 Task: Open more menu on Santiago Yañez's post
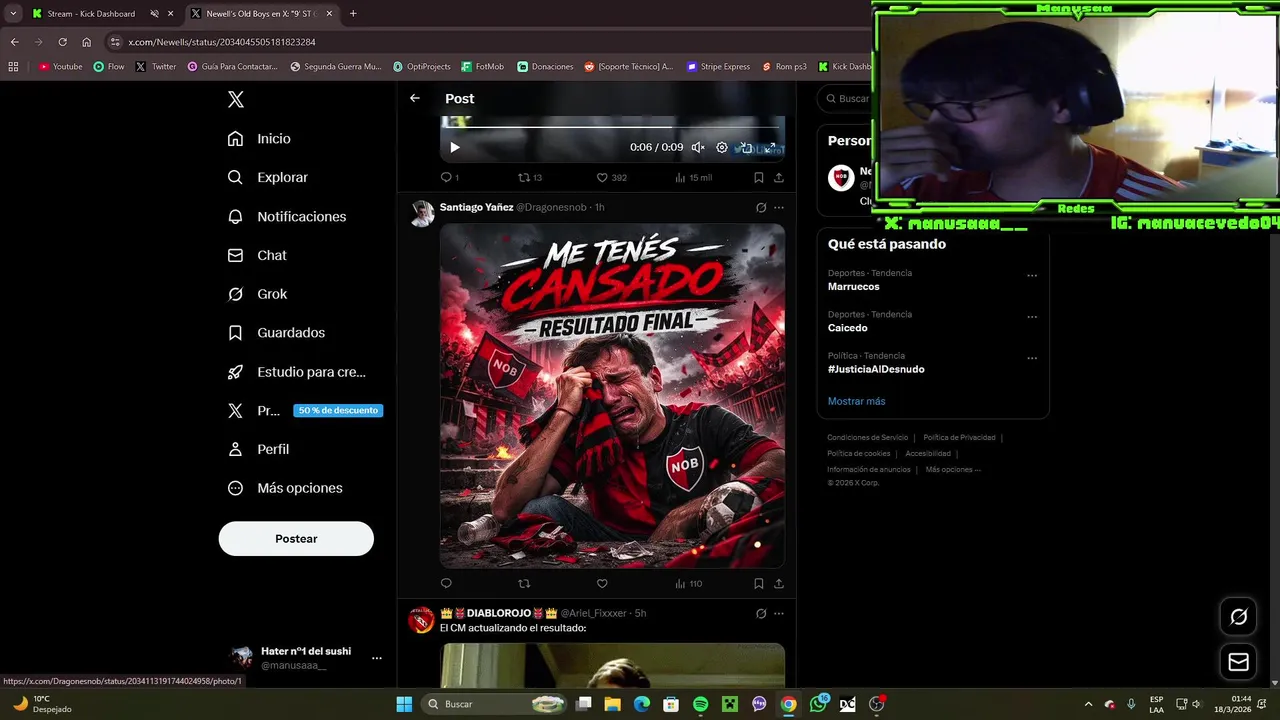click(779, 208)
